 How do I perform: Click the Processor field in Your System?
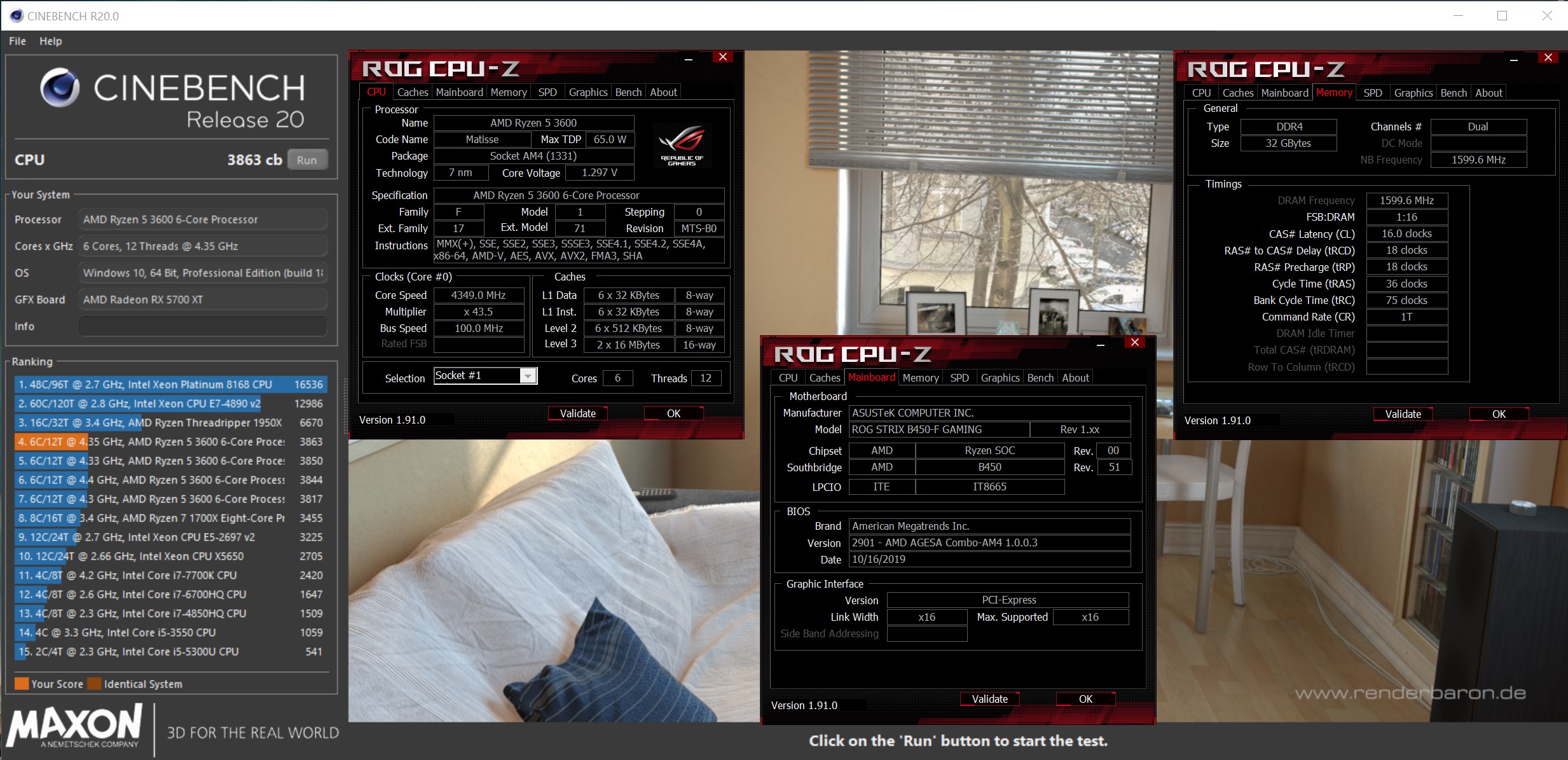203,219
